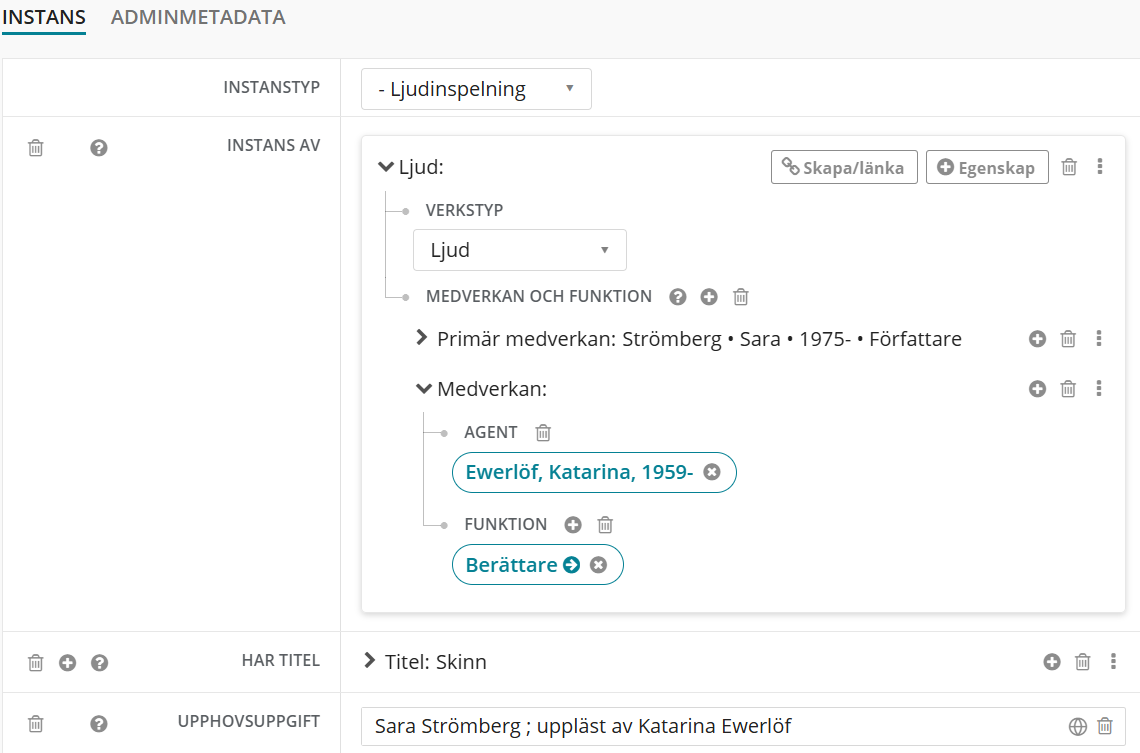Remove agent Ewerlöf, Katarina chip
This screenshot has width=1140, height=753.
coord(712,473)
